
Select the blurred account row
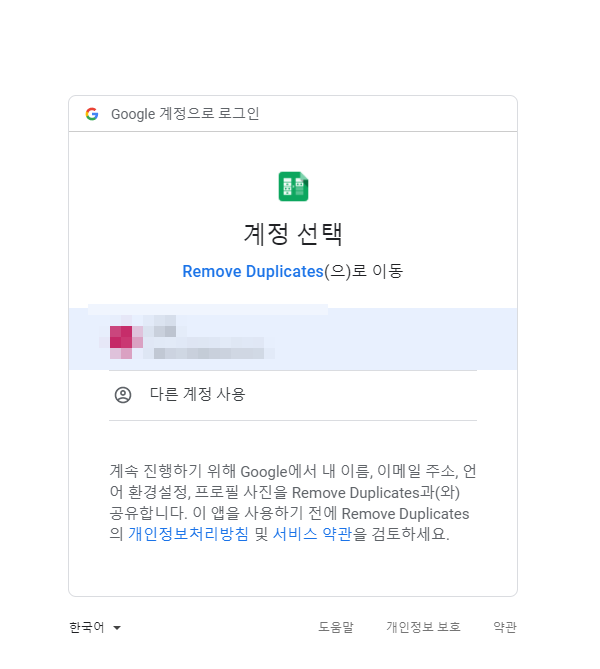(293, 339)
